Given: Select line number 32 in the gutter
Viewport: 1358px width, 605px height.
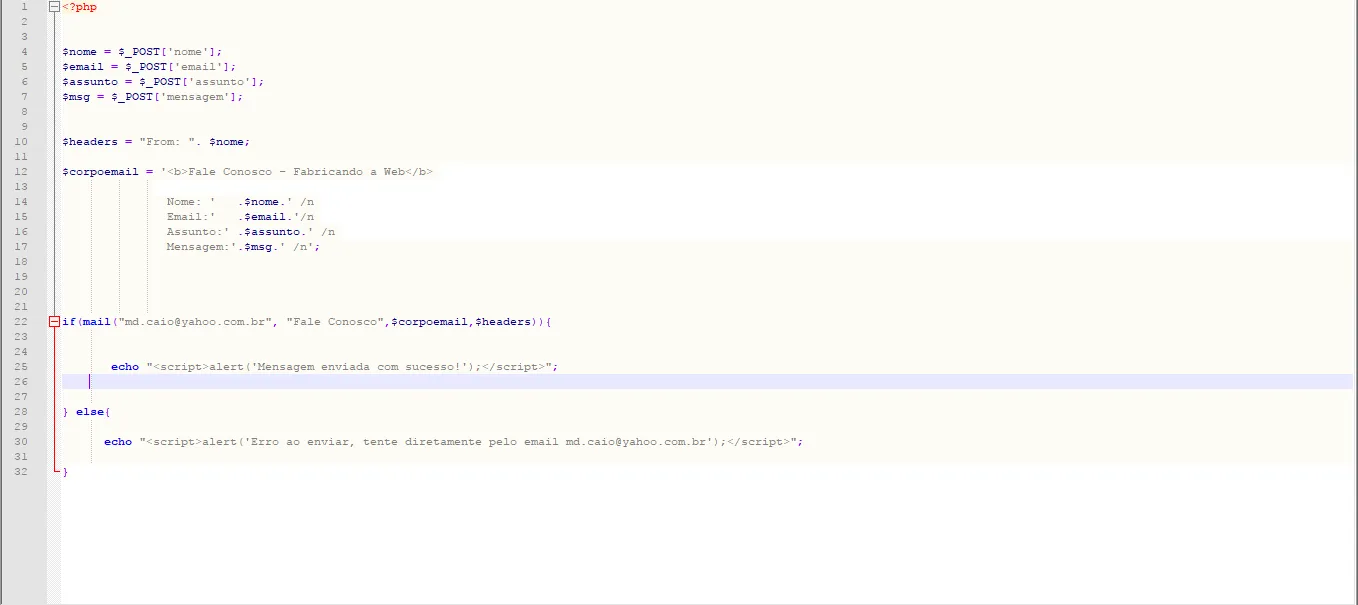Looking at the screenshot, I should point(22,472).
